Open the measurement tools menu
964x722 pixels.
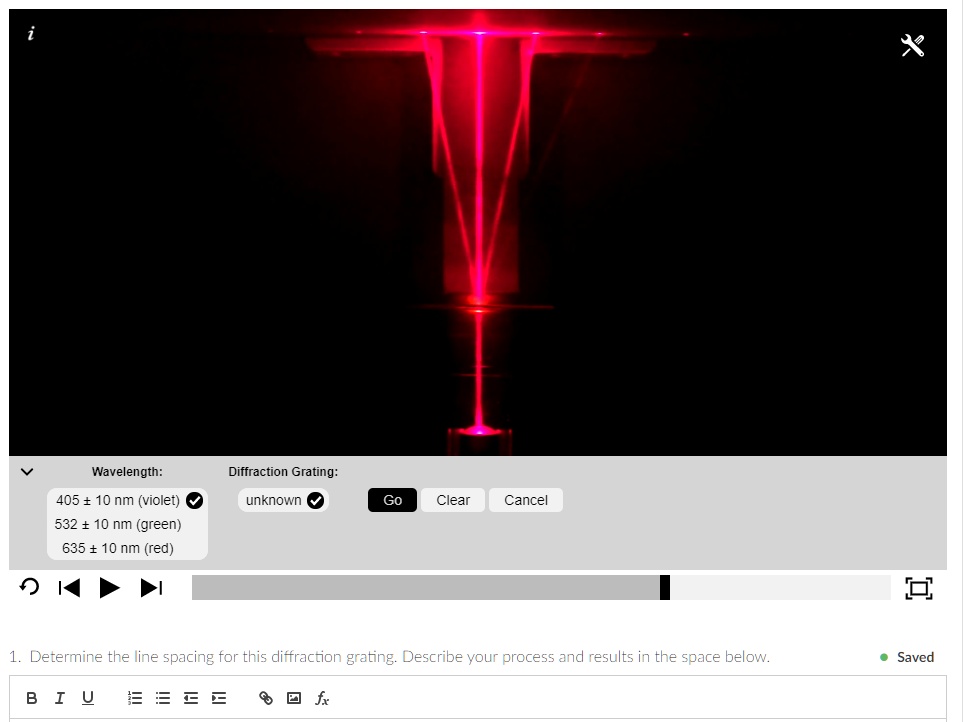pyautogui.click(x=911, y=45)
